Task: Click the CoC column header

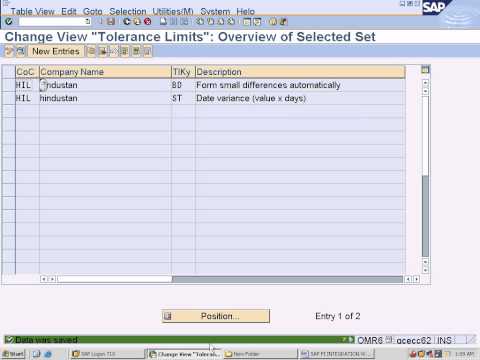Action: point(27,72)
